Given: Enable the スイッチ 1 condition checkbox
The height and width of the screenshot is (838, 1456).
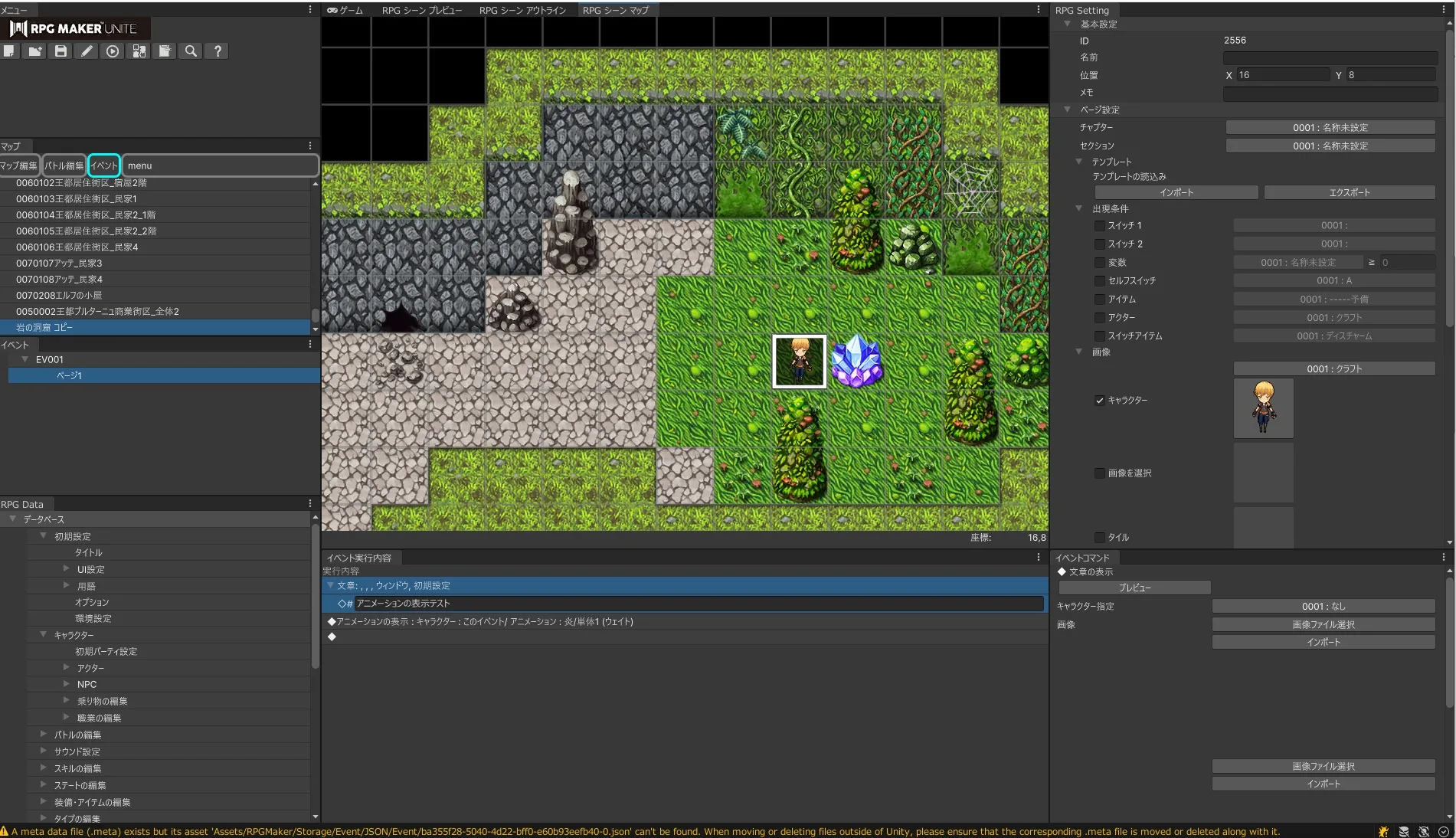Looking at the screenshot, I should pos(1099,226).
